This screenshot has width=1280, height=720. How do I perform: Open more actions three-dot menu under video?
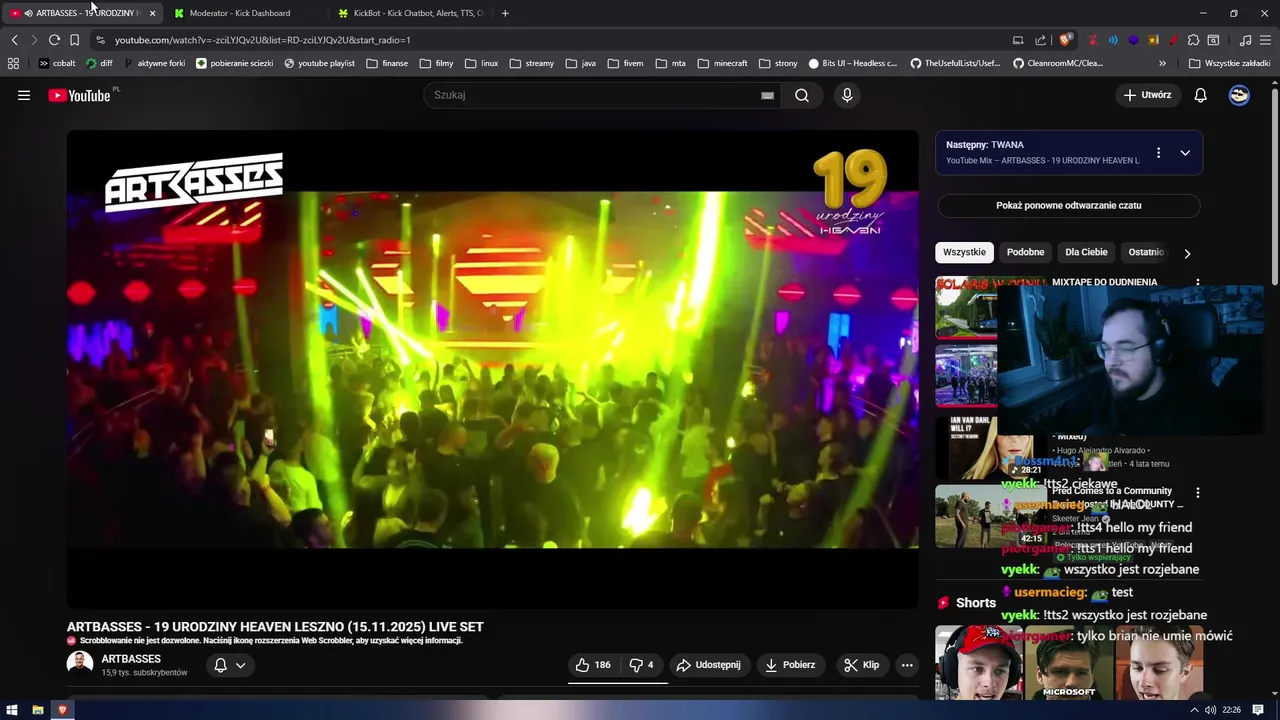tap(907, 665)
